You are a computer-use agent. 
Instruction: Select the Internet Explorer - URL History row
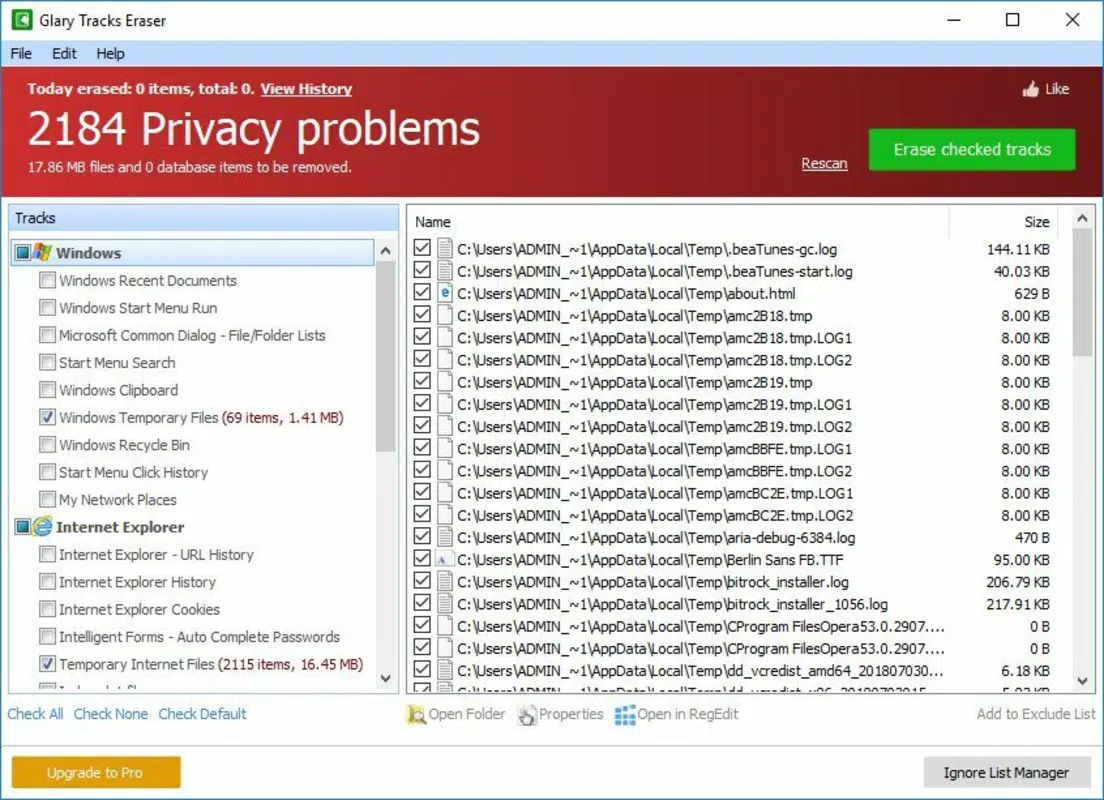point(156,554)
